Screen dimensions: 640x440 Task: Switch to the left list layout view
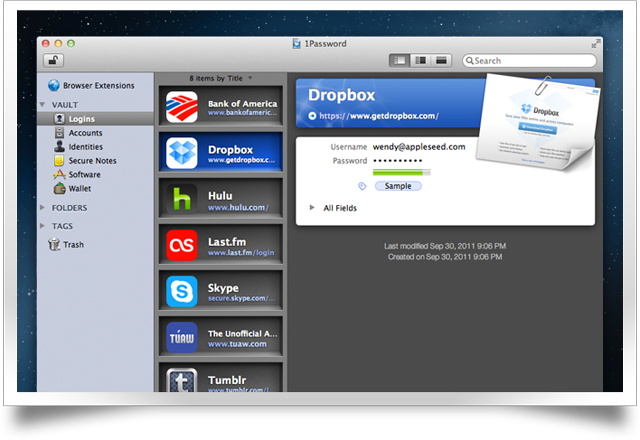tap(399, 61)
